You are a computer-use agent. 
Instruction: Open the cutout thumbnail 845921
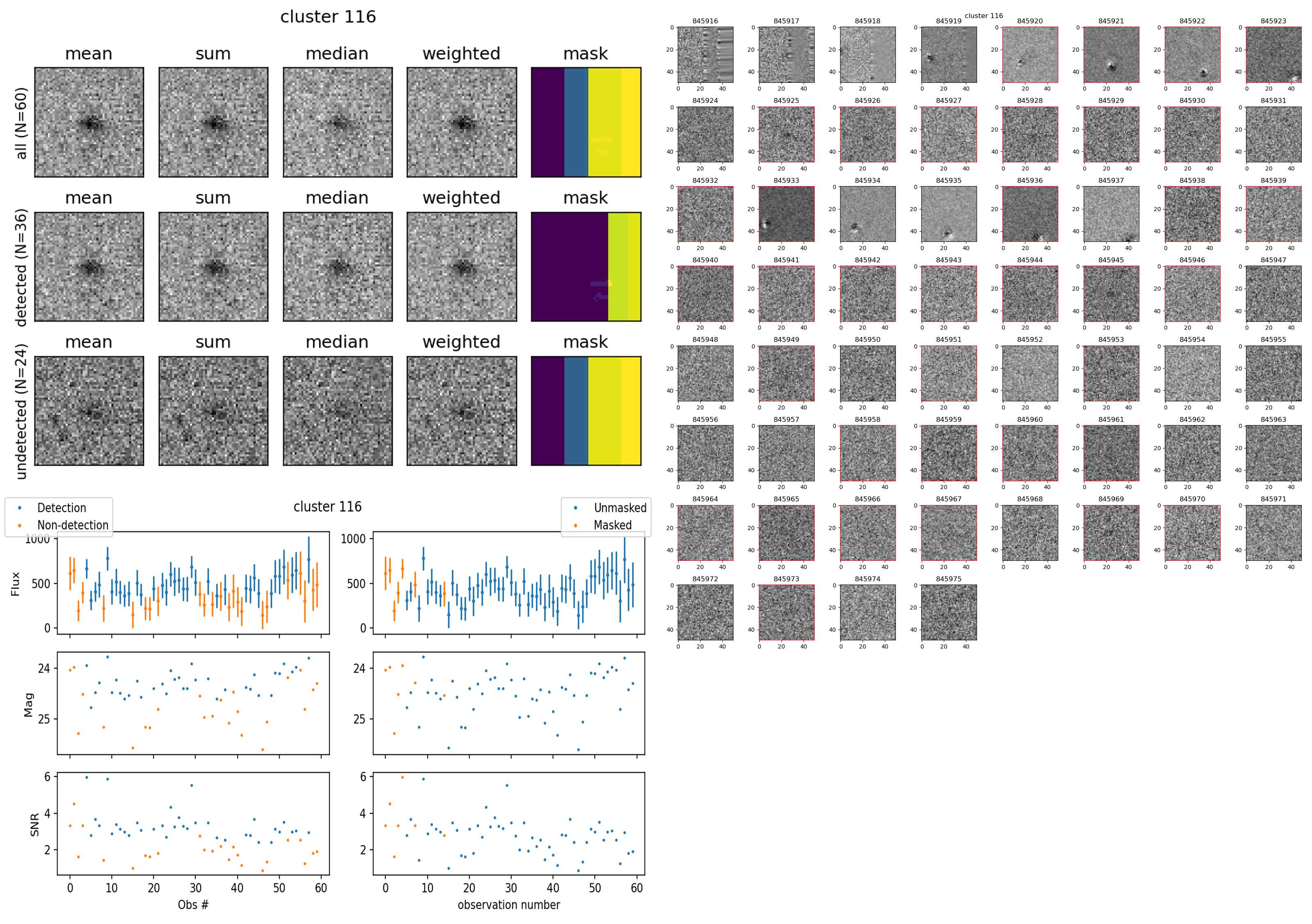[x=1111, y=55]
